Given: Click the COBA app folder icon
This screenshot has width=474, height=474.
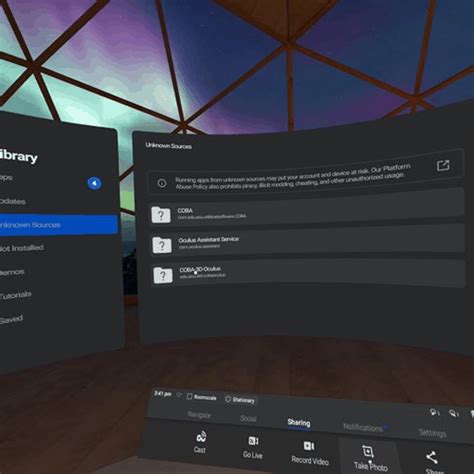Looking at the screenshot, I should tap(161, 215).
